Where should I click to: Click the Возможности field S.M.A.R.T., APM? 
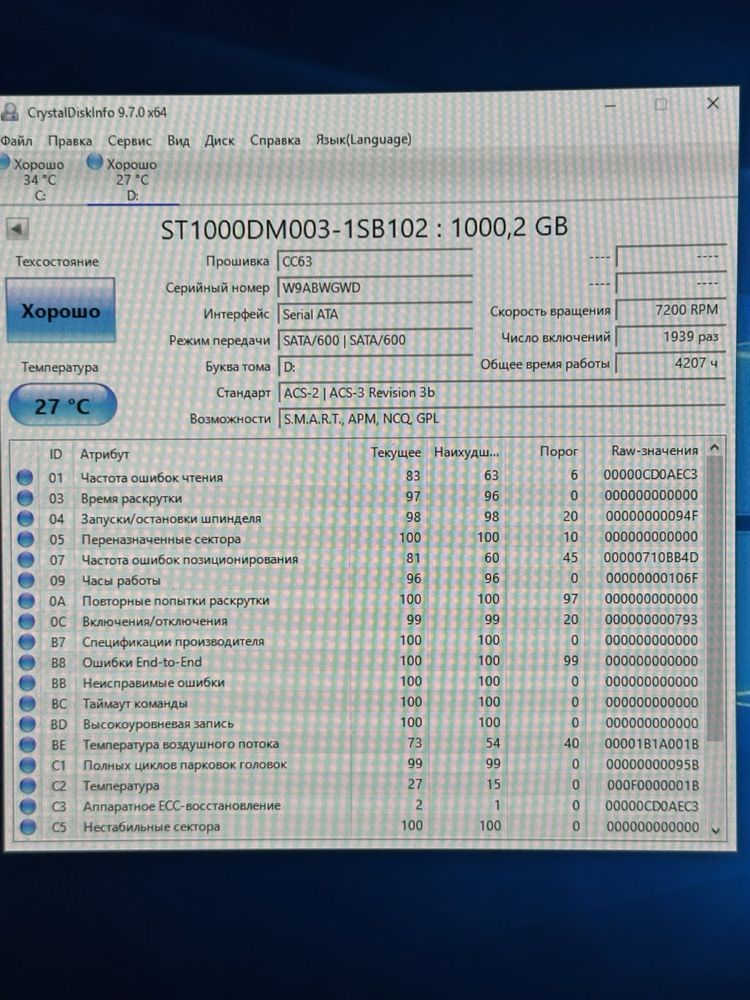[x=502, y=418]
